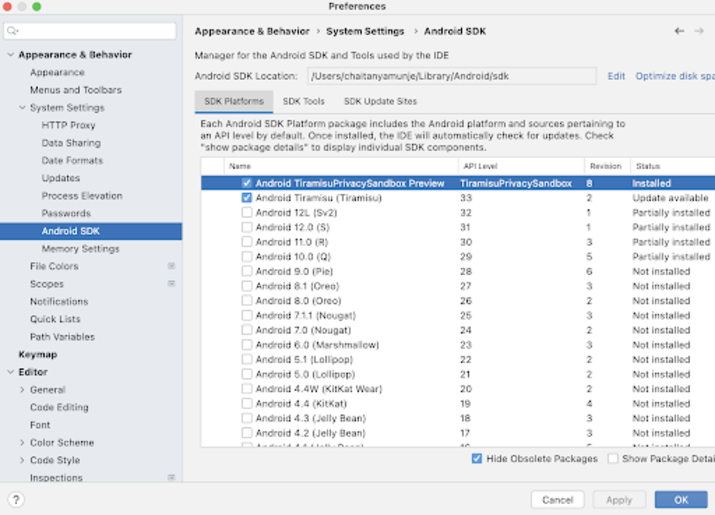Click the forward navigation arrow

[699, 31]
